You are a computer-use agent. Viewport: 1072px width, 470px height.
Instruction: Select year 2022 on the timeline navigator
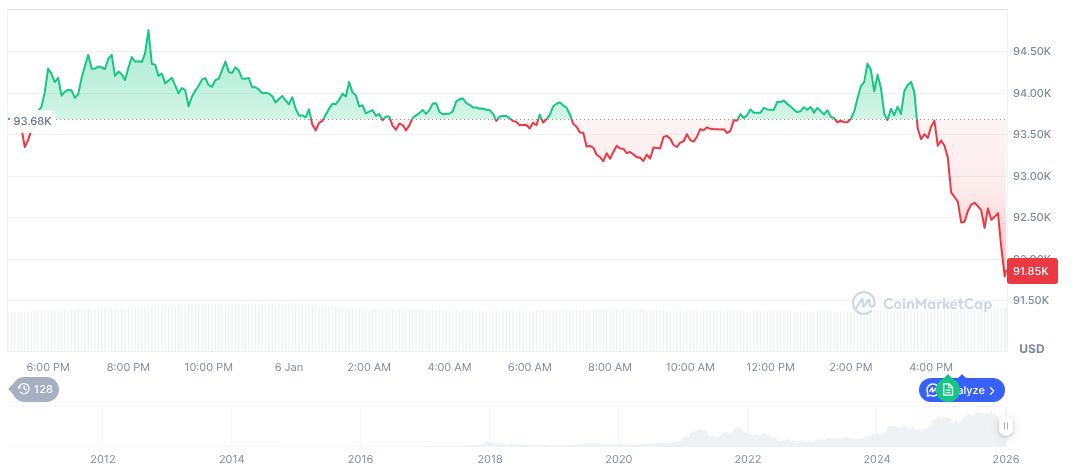748,459
